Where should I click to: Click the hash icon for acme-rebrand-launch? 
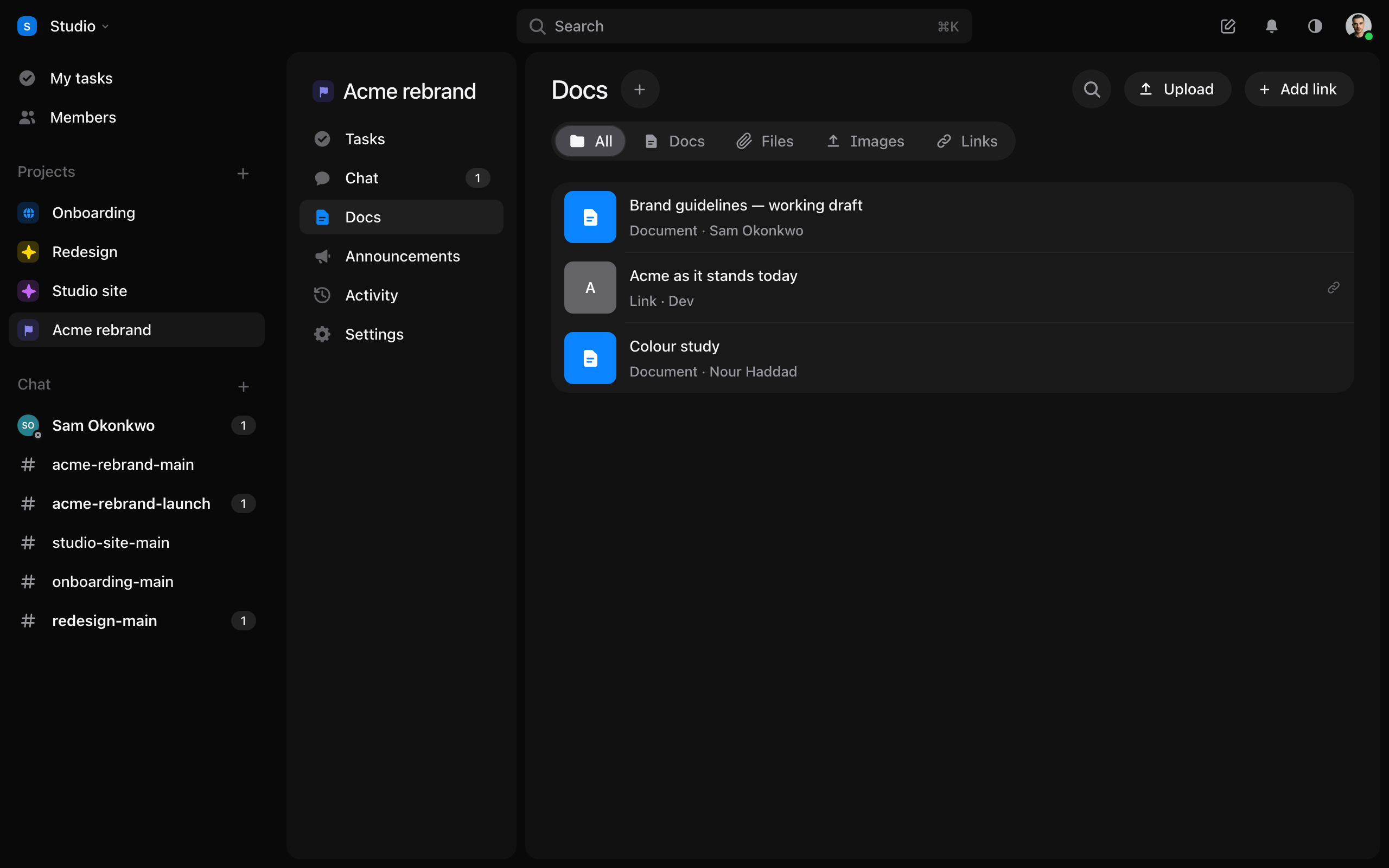tap(28, 503)
